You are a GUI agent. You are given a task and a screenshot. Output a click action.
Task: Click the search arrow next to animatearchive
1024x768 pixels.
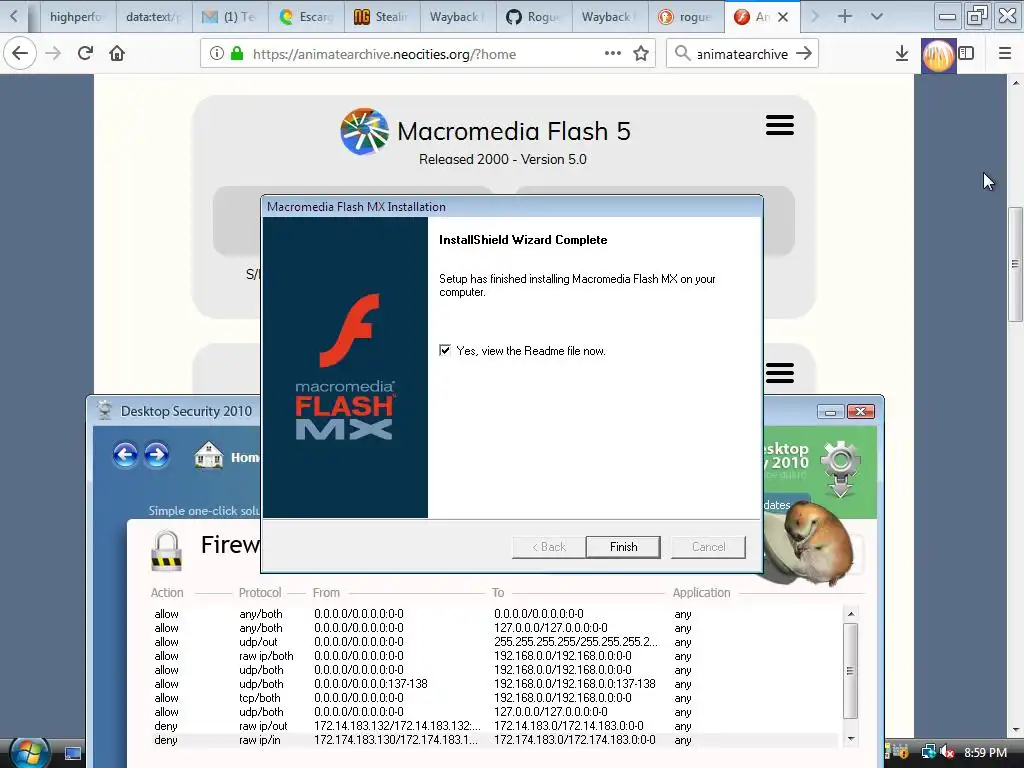pos(804,54)
